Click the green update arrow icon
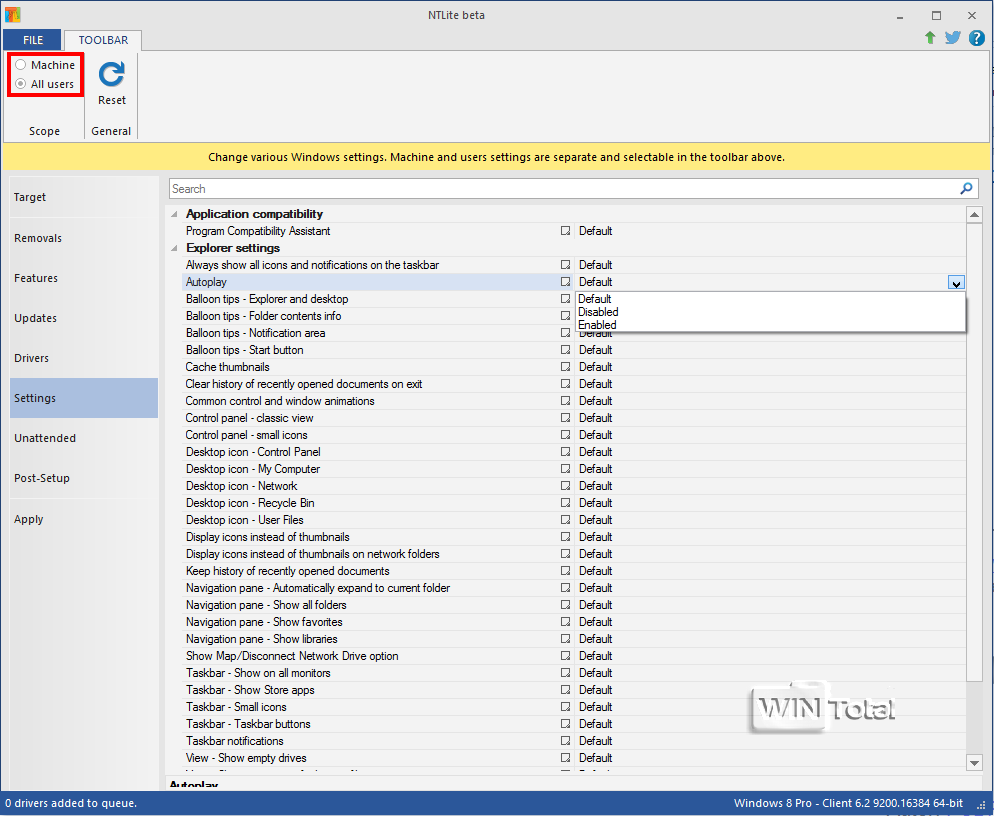 pyautogui.click(x=930, y=38)
